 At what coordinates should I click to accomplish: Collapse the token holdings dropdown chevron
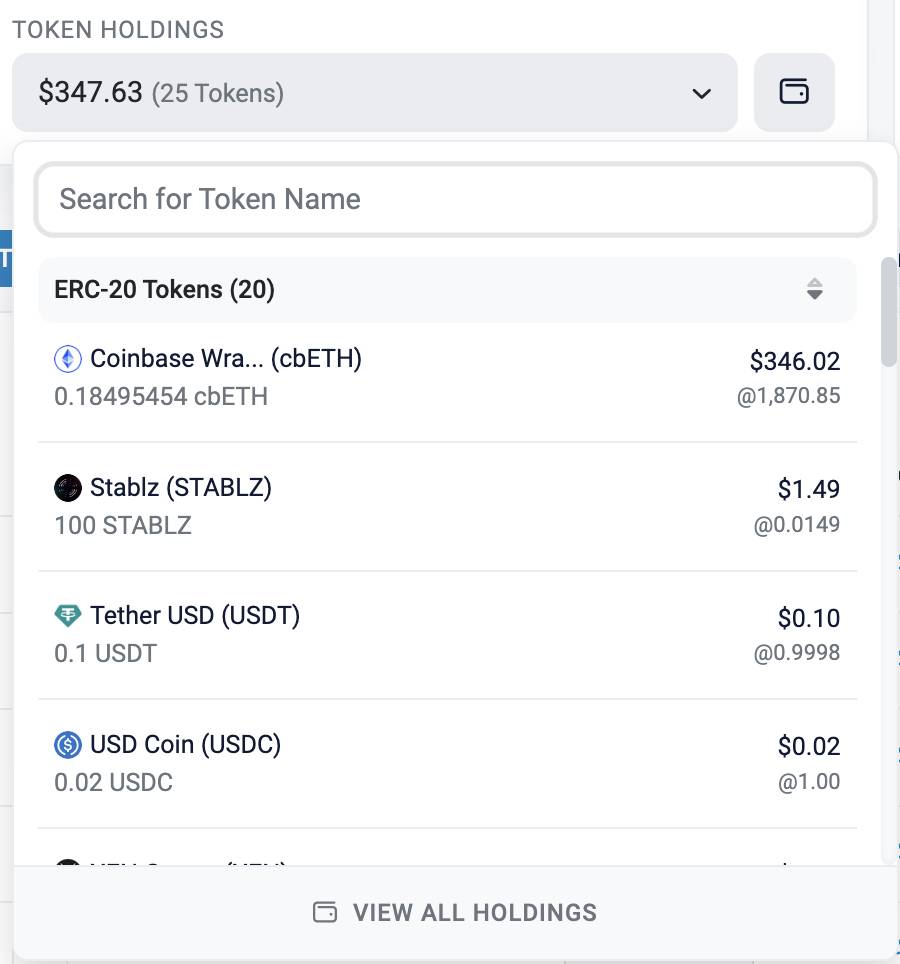click(x=701, y=93)
